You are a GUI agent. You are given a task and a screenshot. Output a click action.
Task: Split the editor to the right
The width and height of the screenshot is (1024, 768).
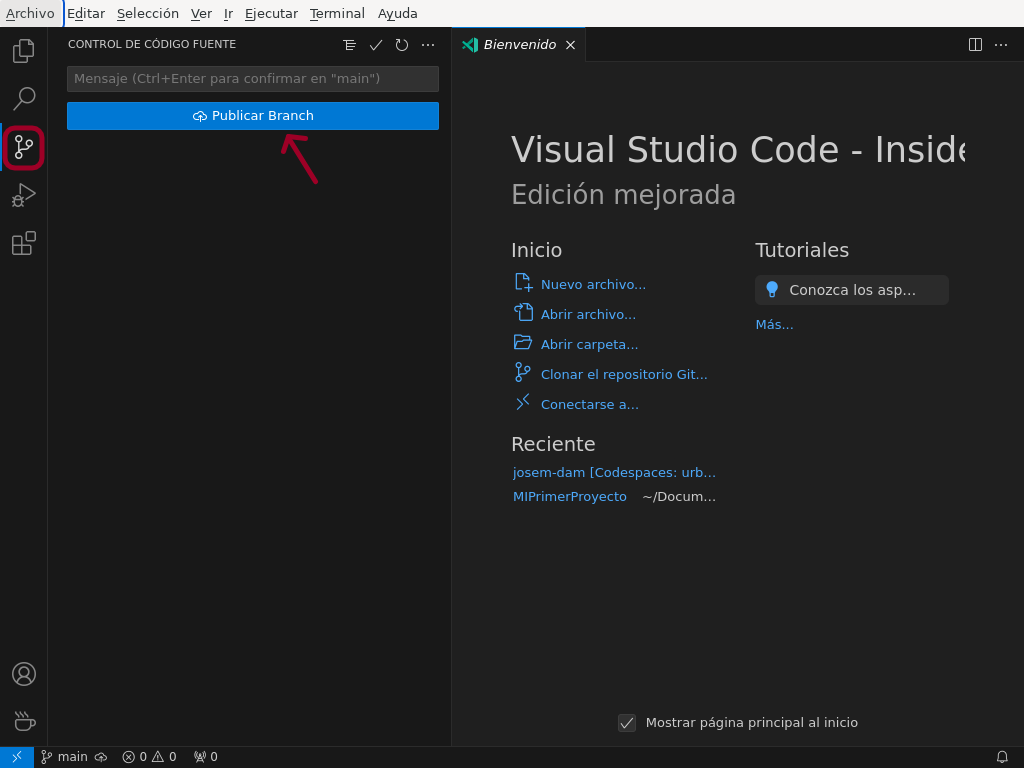[x=975, y=44]
